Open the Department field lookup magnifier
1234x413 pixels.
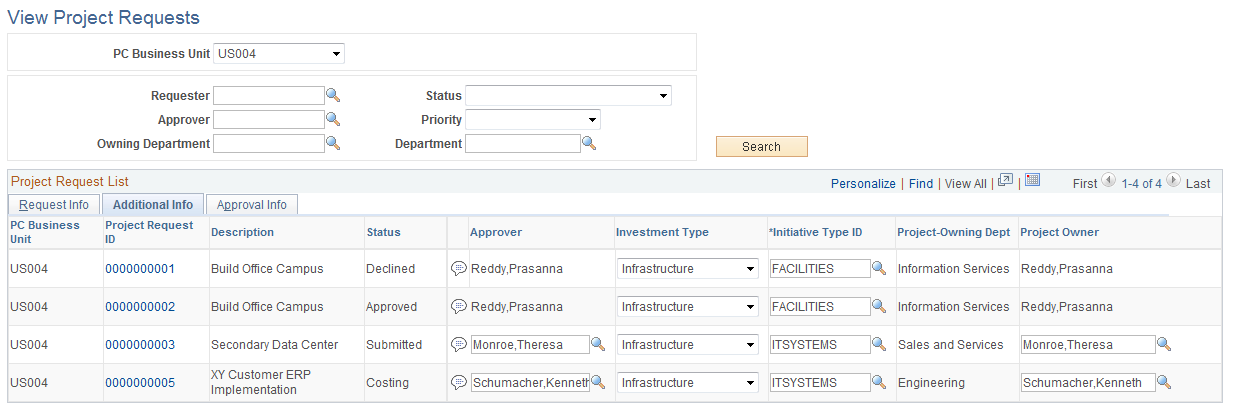click(x=589, y=144)
